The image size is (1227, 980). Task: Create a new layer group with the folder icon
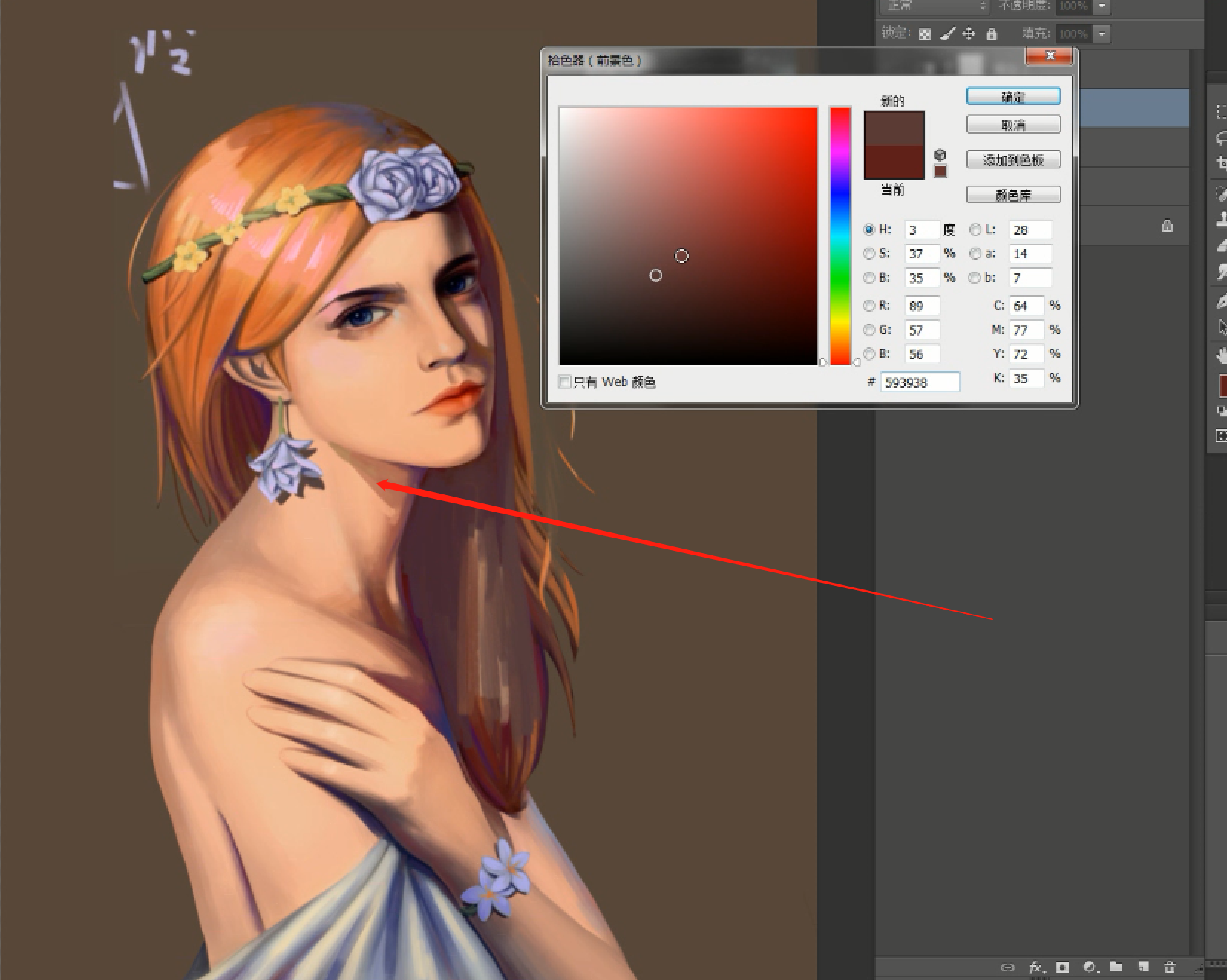coord(1116,967)
